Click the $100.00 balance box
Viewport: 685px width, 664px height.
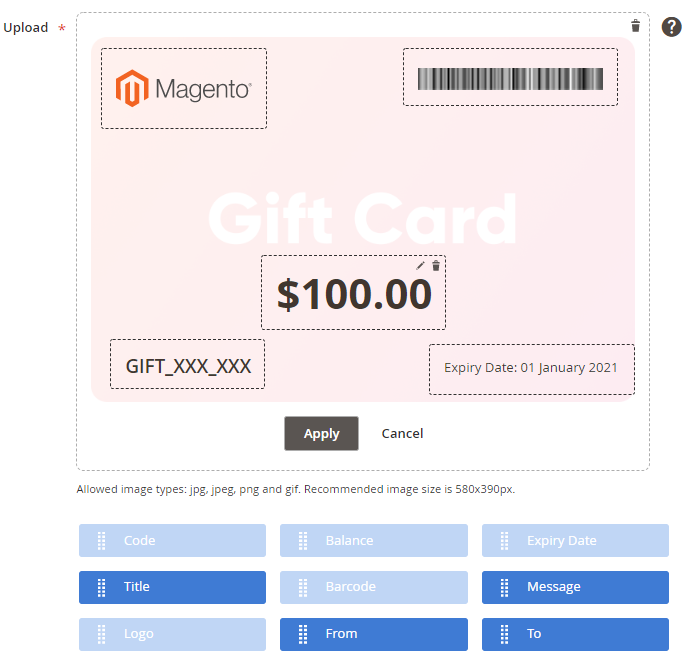pos(353,293)
